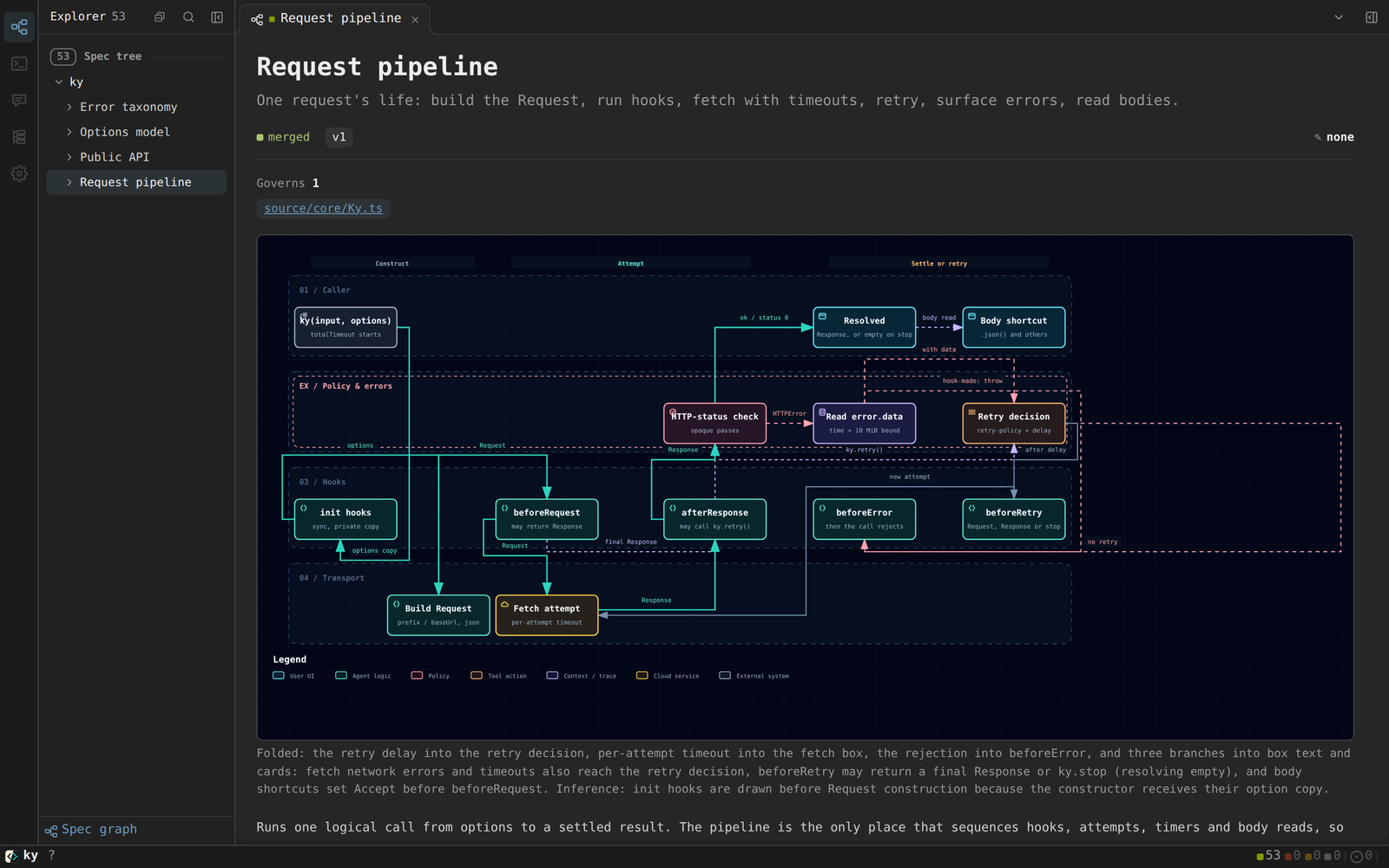Expand the Public API node

[69, 157]
